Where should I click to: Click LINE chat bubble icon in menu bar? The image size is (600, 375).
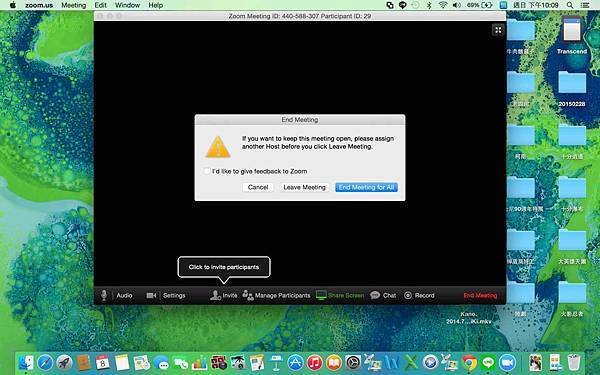[403, 5]
